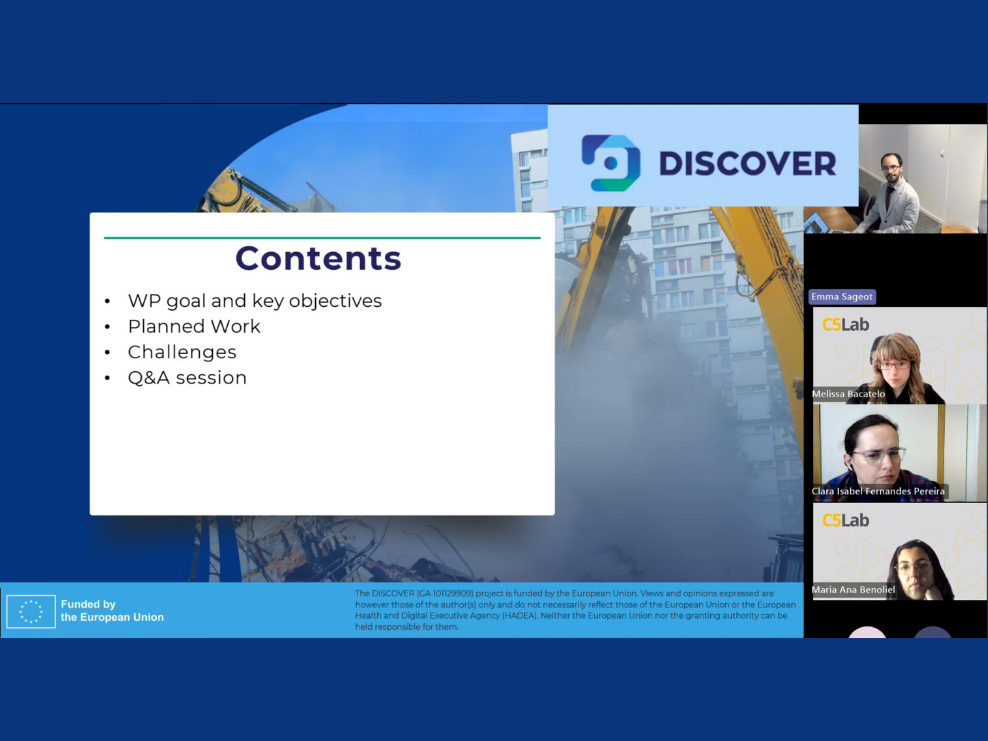Select the 'Planned Work' bullet item

194,327
